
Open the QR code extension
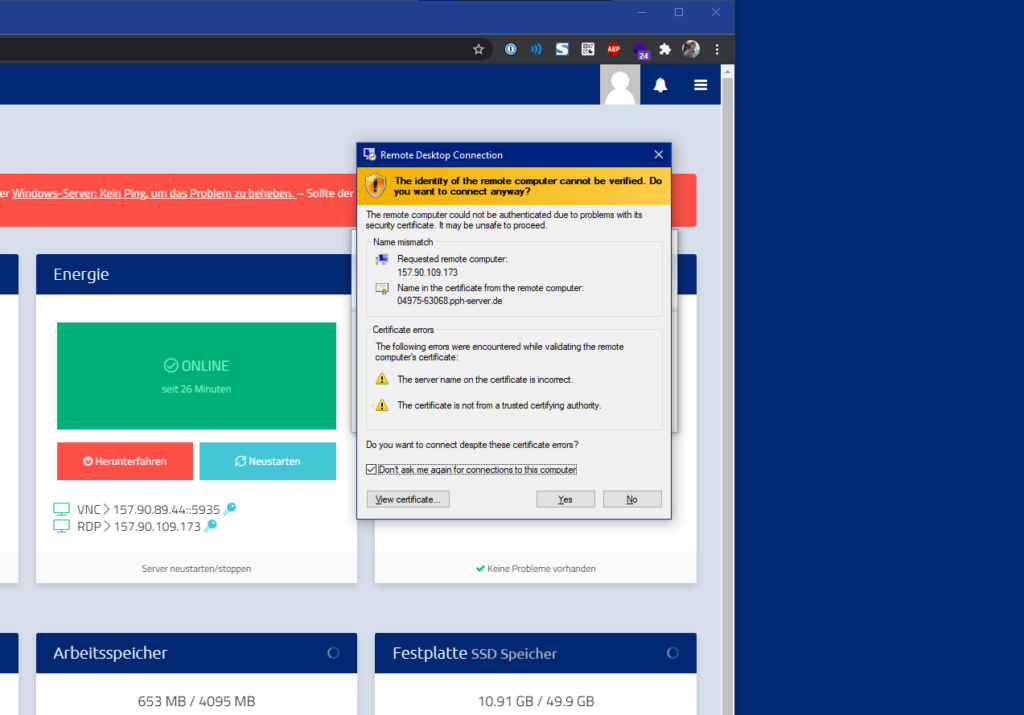tap(588, 50)
